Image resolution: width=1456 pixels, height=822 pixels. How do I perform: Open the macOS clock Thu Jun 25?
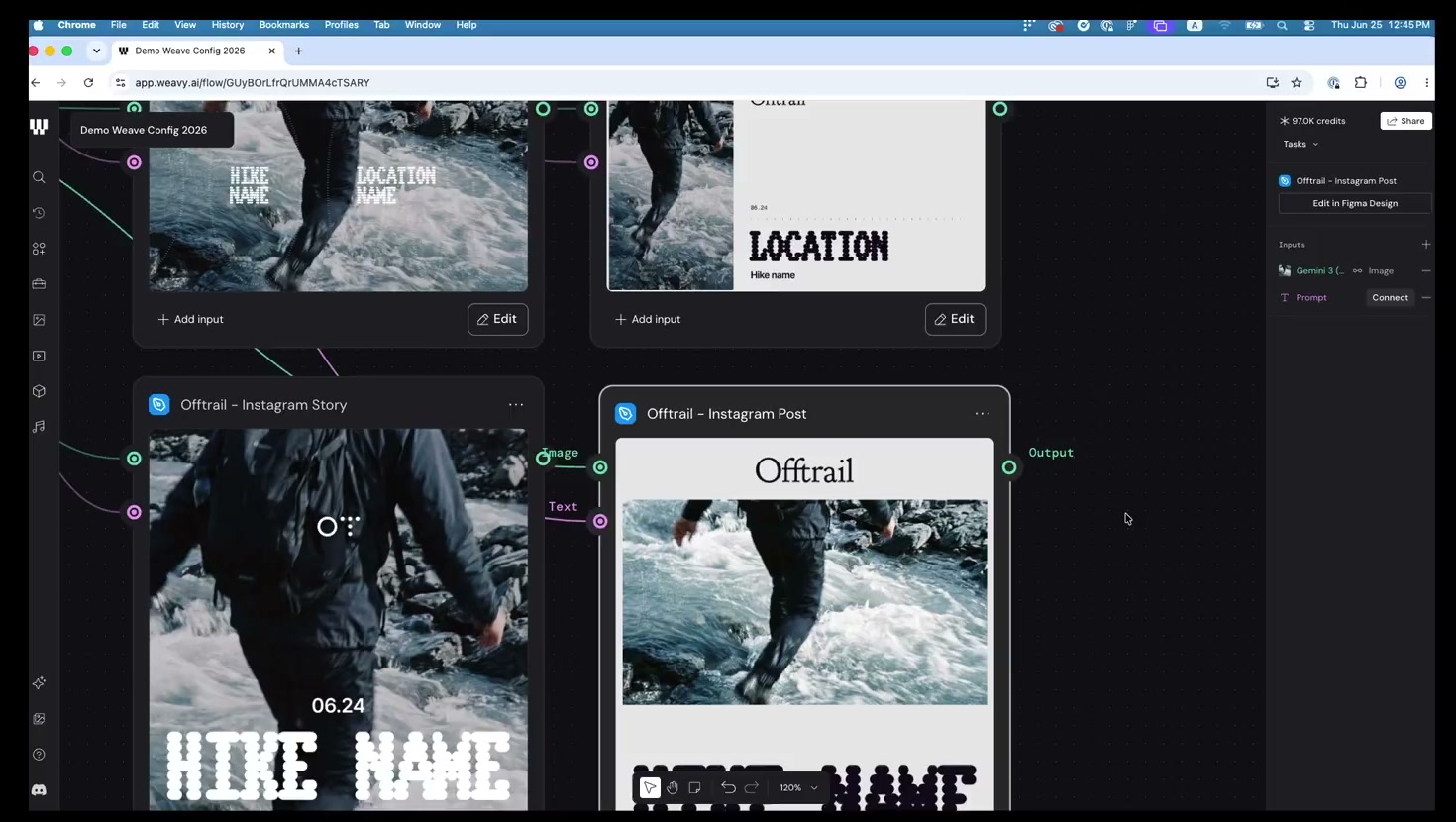[x=1380, y=25]
